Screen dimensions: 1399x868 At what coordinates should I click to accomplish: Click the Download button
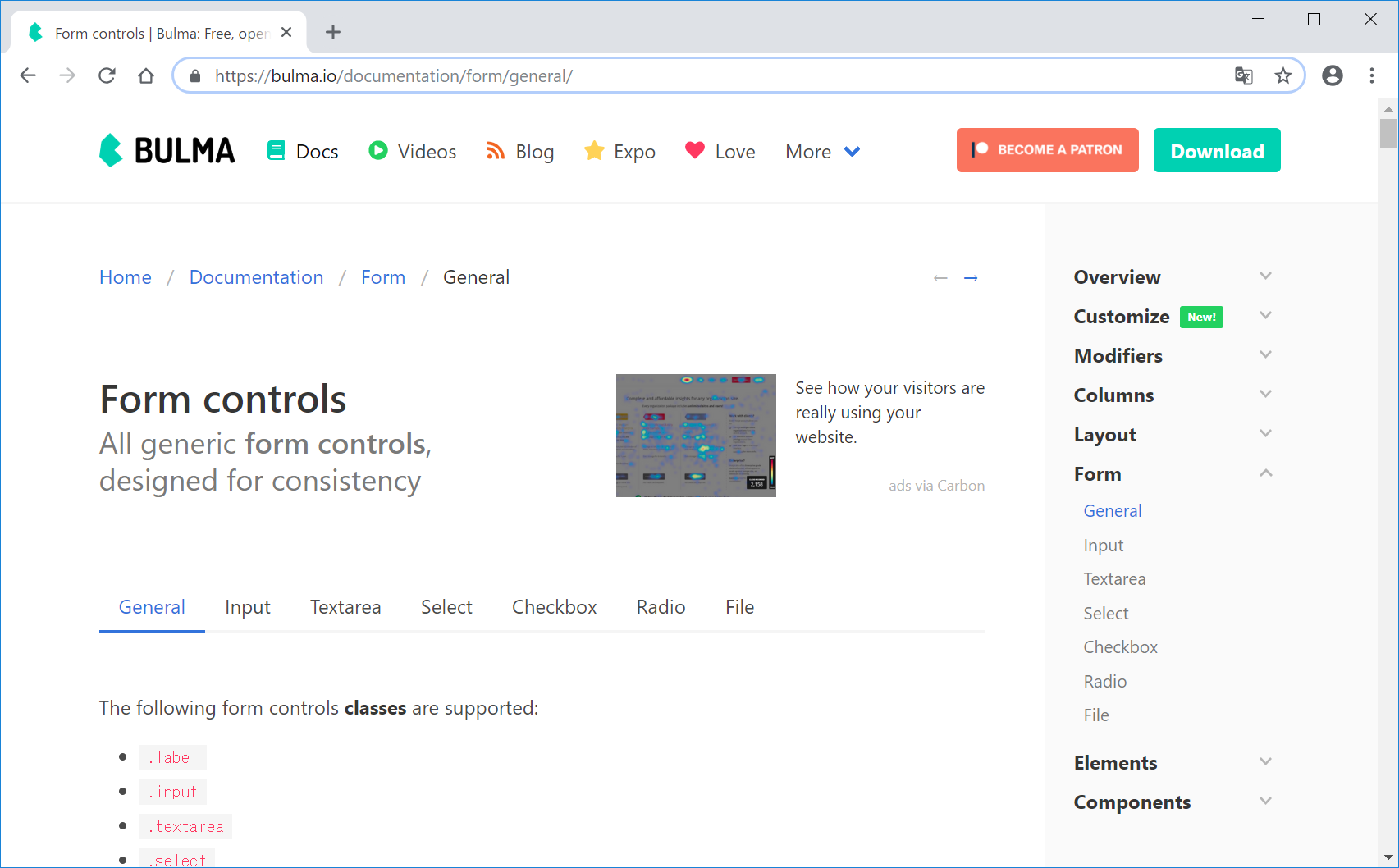point(1217,151)
